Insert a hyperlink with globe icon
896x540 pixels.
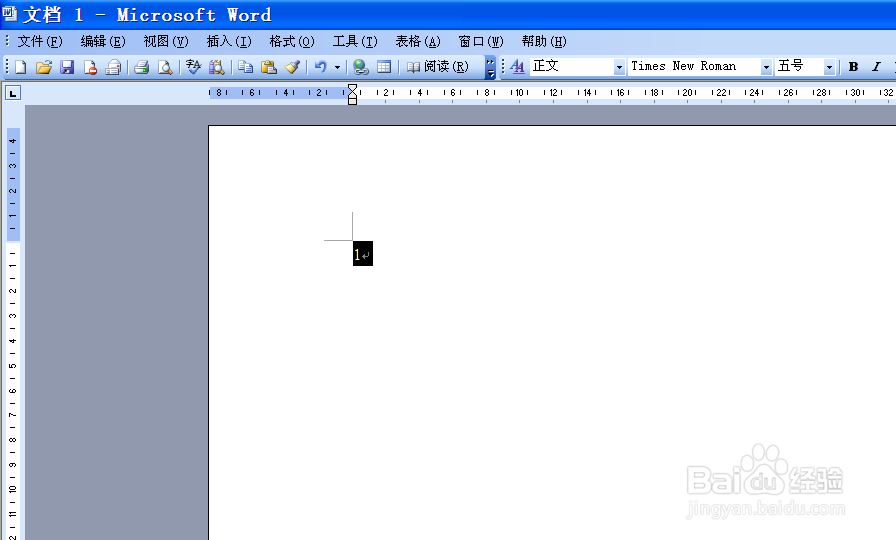click(x=361, y=67)
